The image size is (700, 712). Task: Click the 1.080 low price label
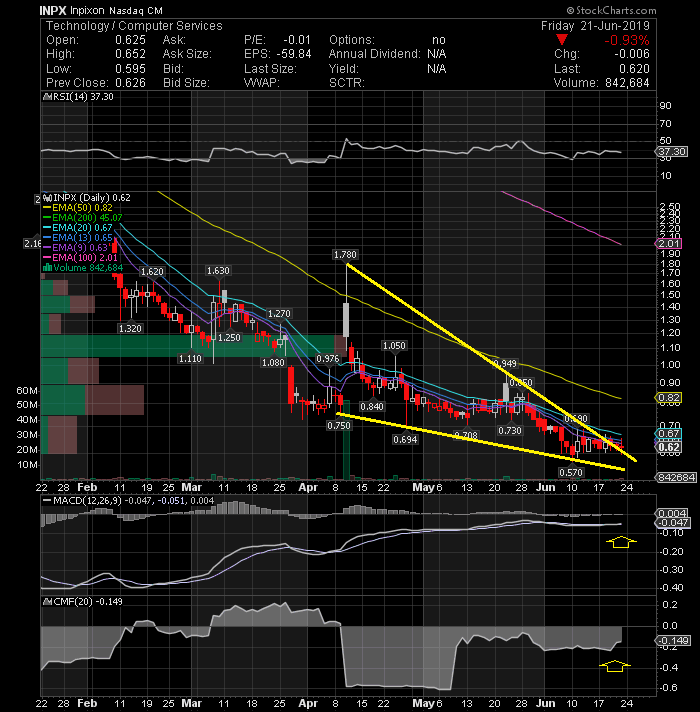coord(273,363)
